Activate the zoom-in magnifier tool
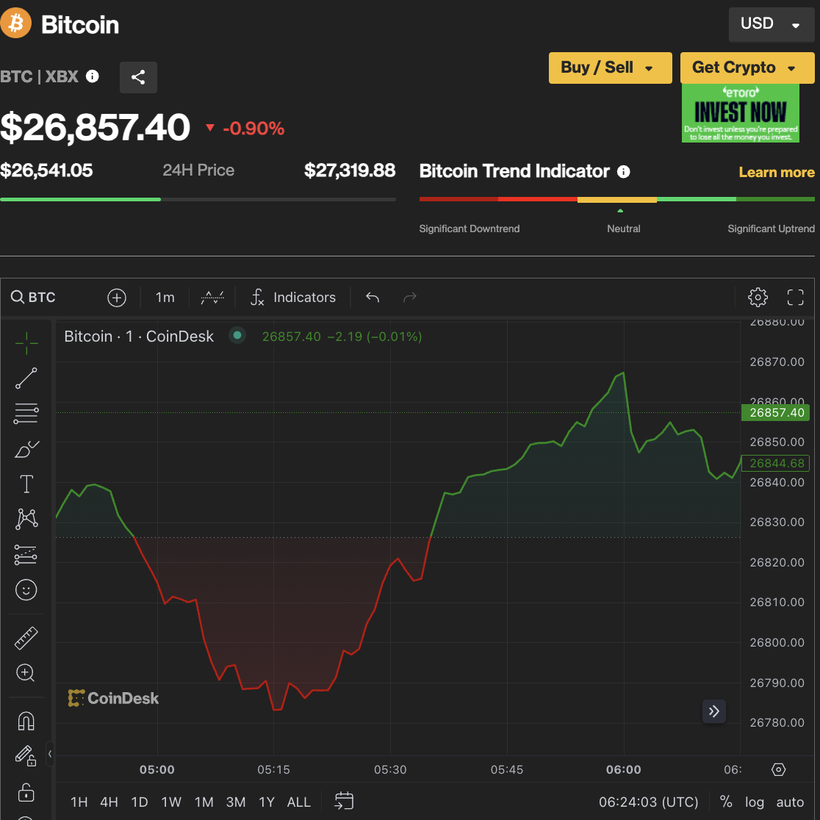This screenshot has height=820, width=820. [26, 673]
